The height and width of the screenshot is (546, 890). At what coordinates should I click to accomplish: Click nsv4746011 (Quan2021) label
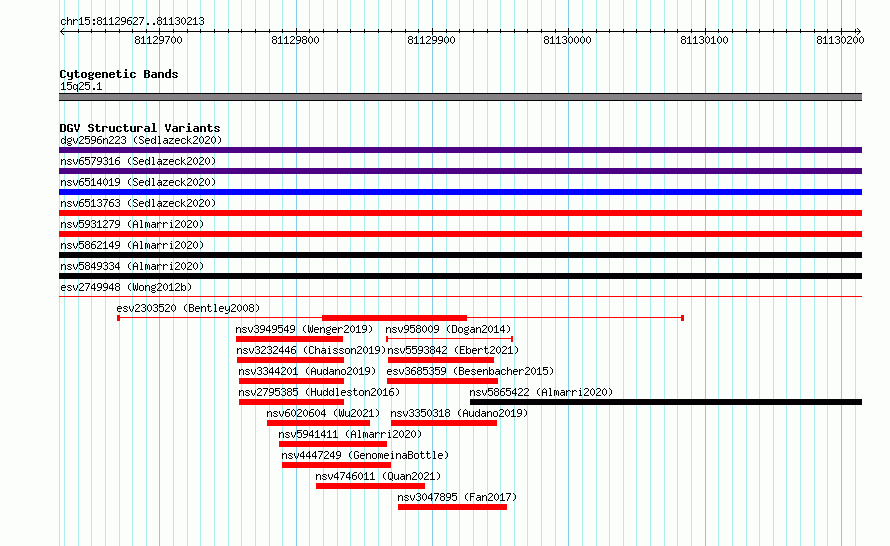tap(378, 476)
